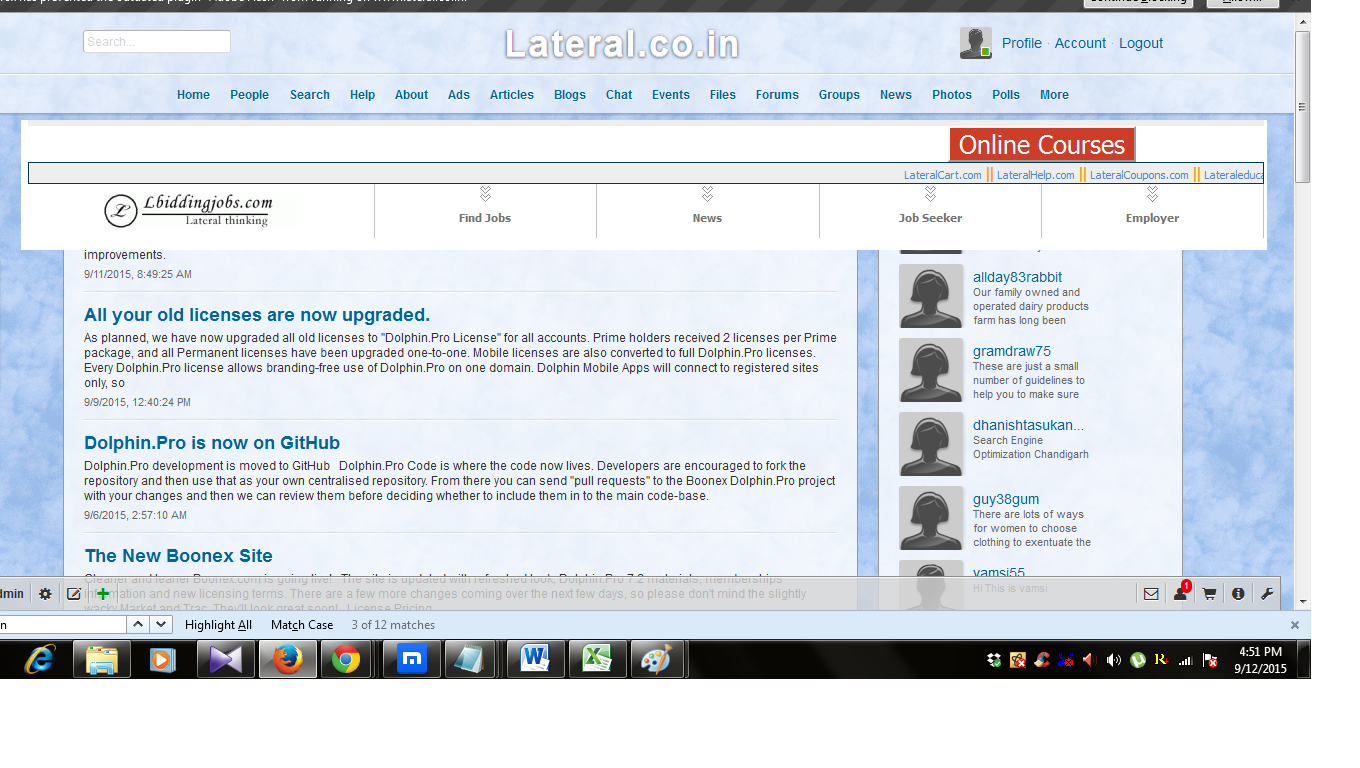The height and width of the screenshot is (768, 1360).
Task: Open the wrench tools icon in admin toolbar
Action: pyautogui.click(x=1267, y=594)
